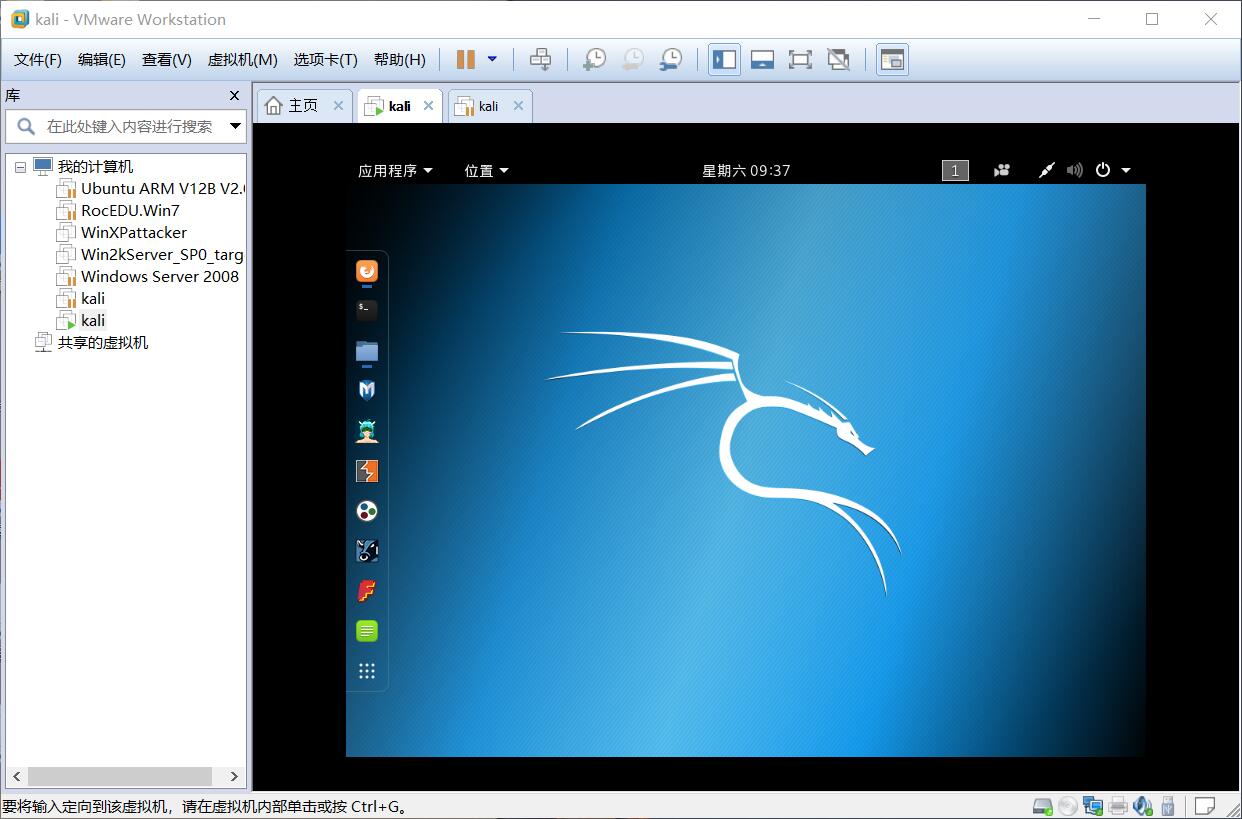1242x819 pixels.
Task: Enter full screen mode from toolbar
Action: click(800, 60)
